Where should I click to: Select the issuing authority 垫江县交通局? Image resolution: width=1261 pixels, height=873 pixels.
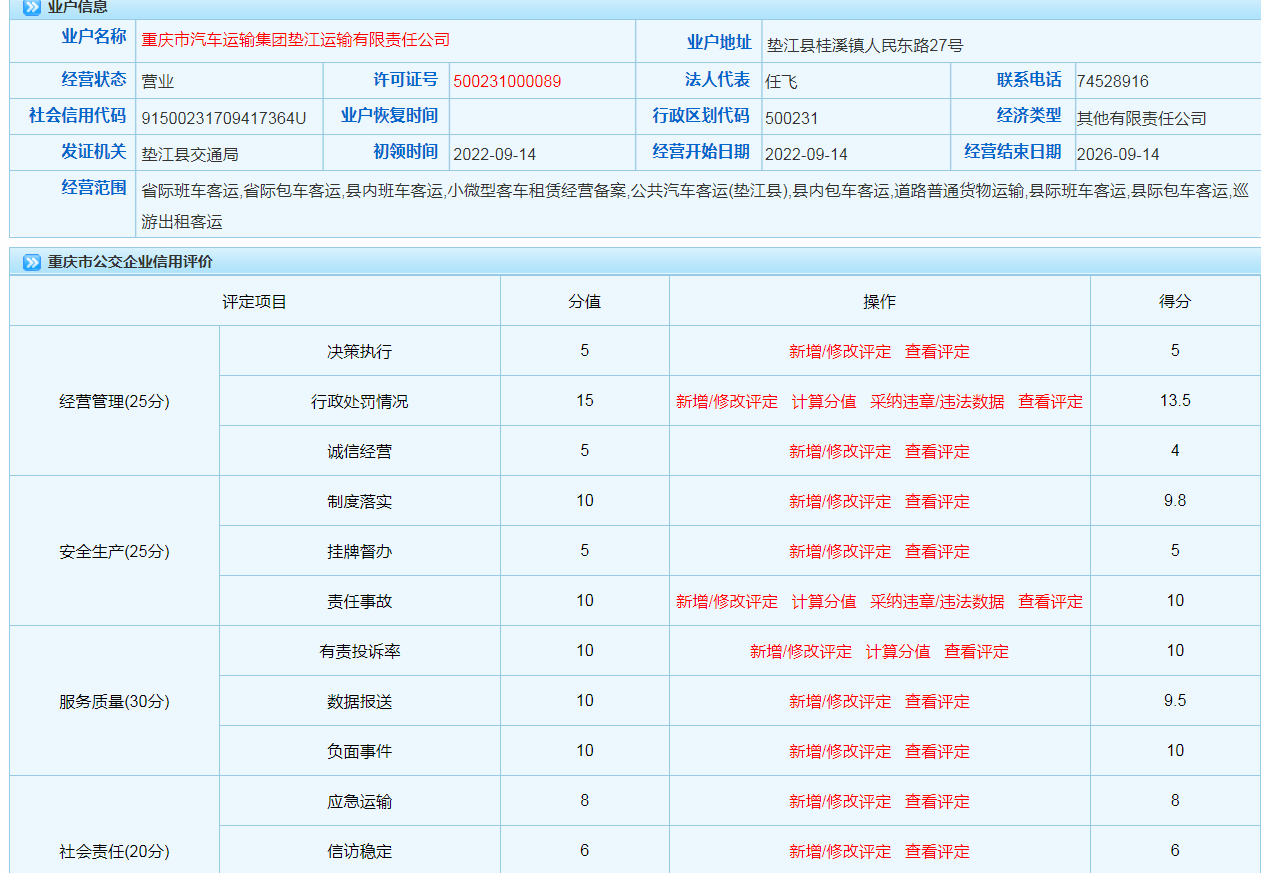(x=190, y=154)
